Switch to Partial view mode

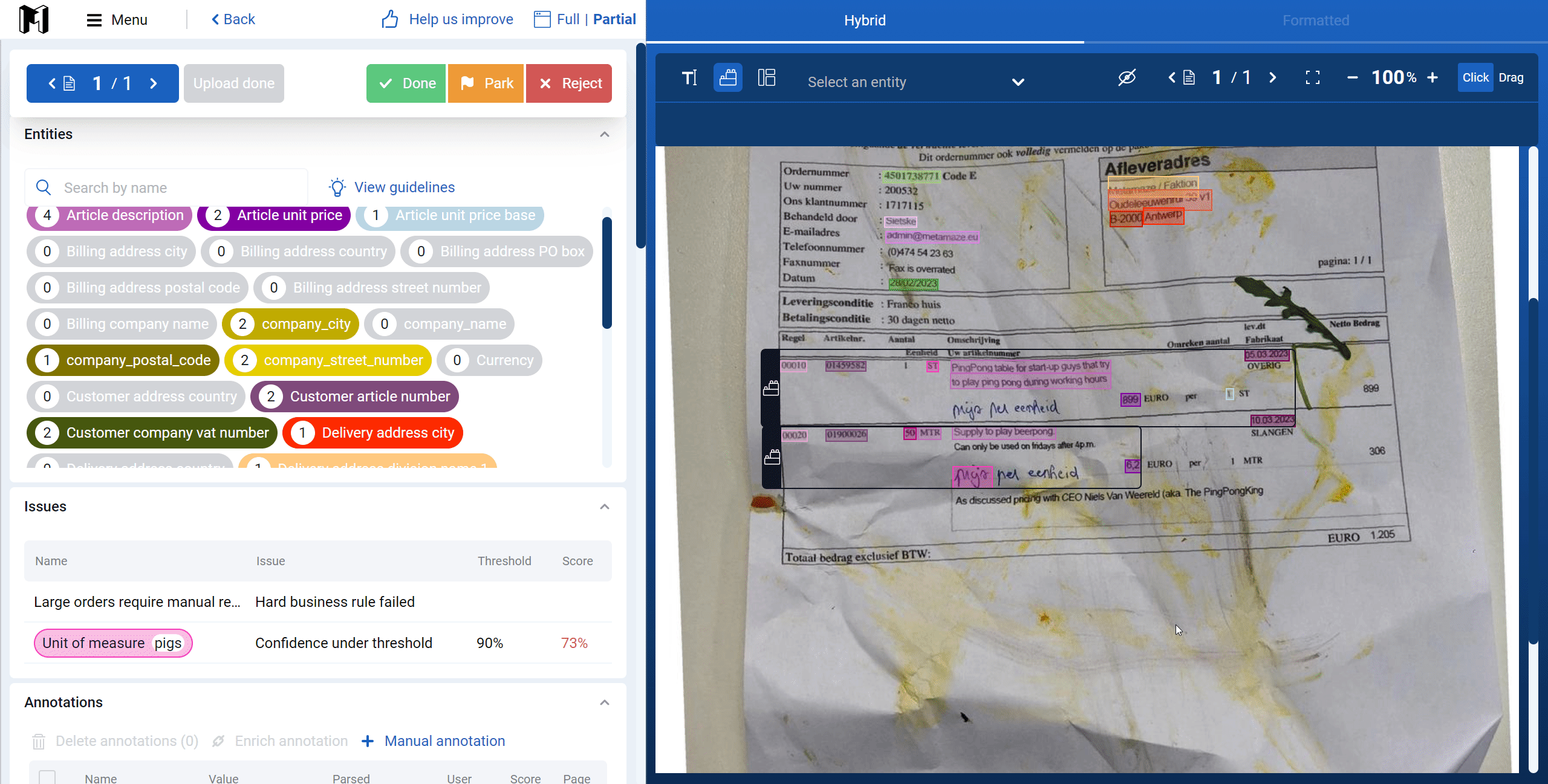coord(614,19)
